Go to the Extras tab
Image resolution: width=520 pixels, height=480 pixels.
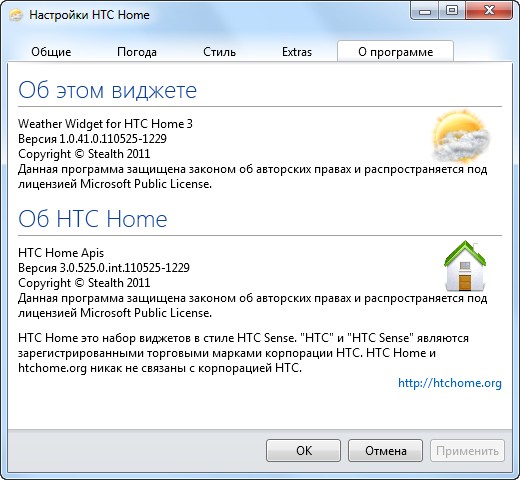(x=297, y=52)
